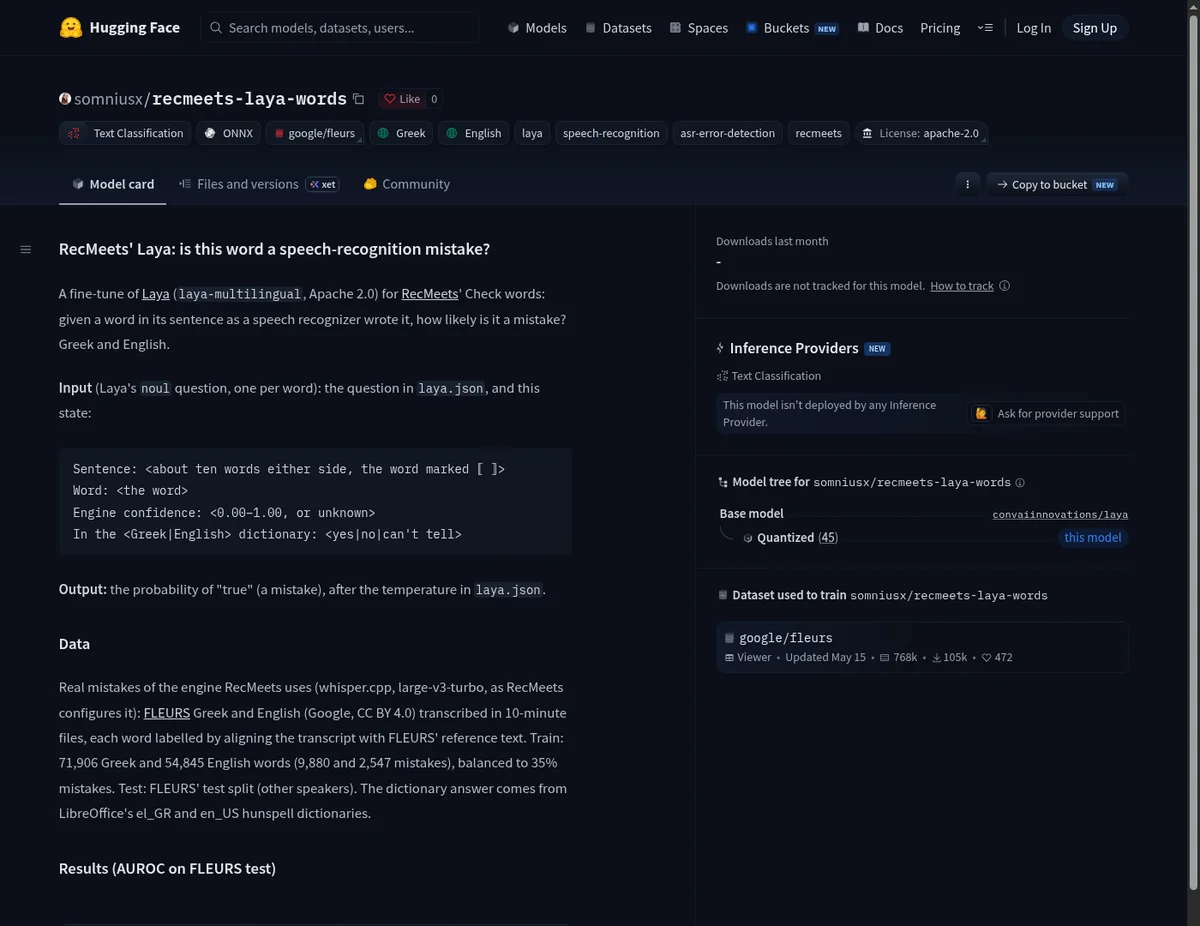The height and width of the screenshot is (926, 1200).
Task: Click the Log In link
Action: [x=1033, y=28]
